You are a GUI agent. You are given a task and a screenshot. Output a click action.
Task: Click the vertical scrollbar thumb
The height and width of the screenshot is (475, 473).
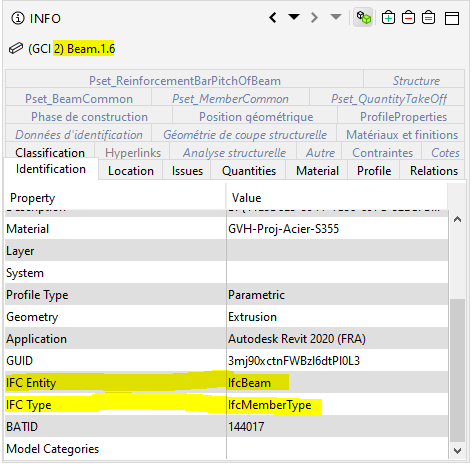tap(457, 370)
